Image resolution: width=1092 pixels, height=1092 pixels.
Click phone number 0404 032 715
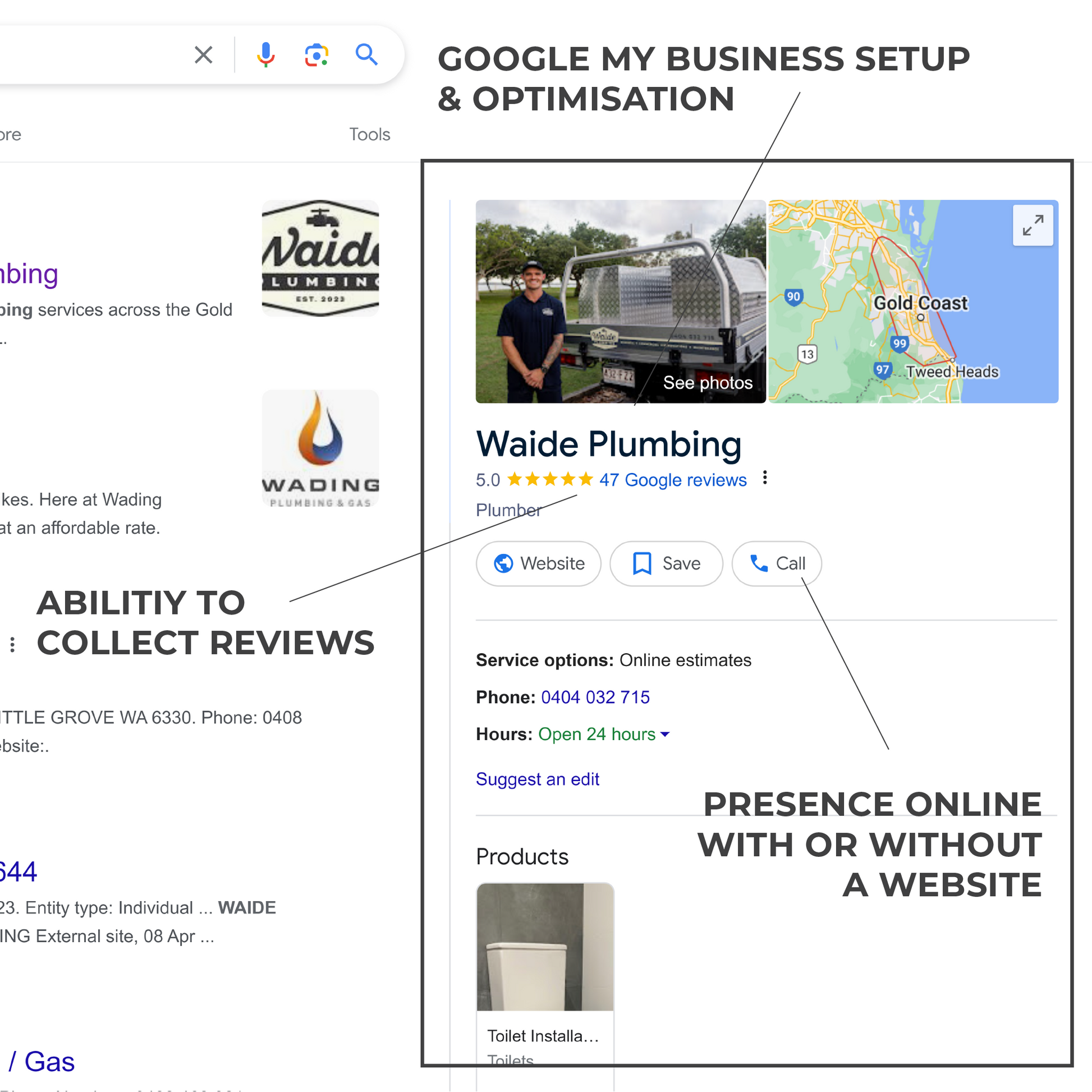click(x=595, y=697)
